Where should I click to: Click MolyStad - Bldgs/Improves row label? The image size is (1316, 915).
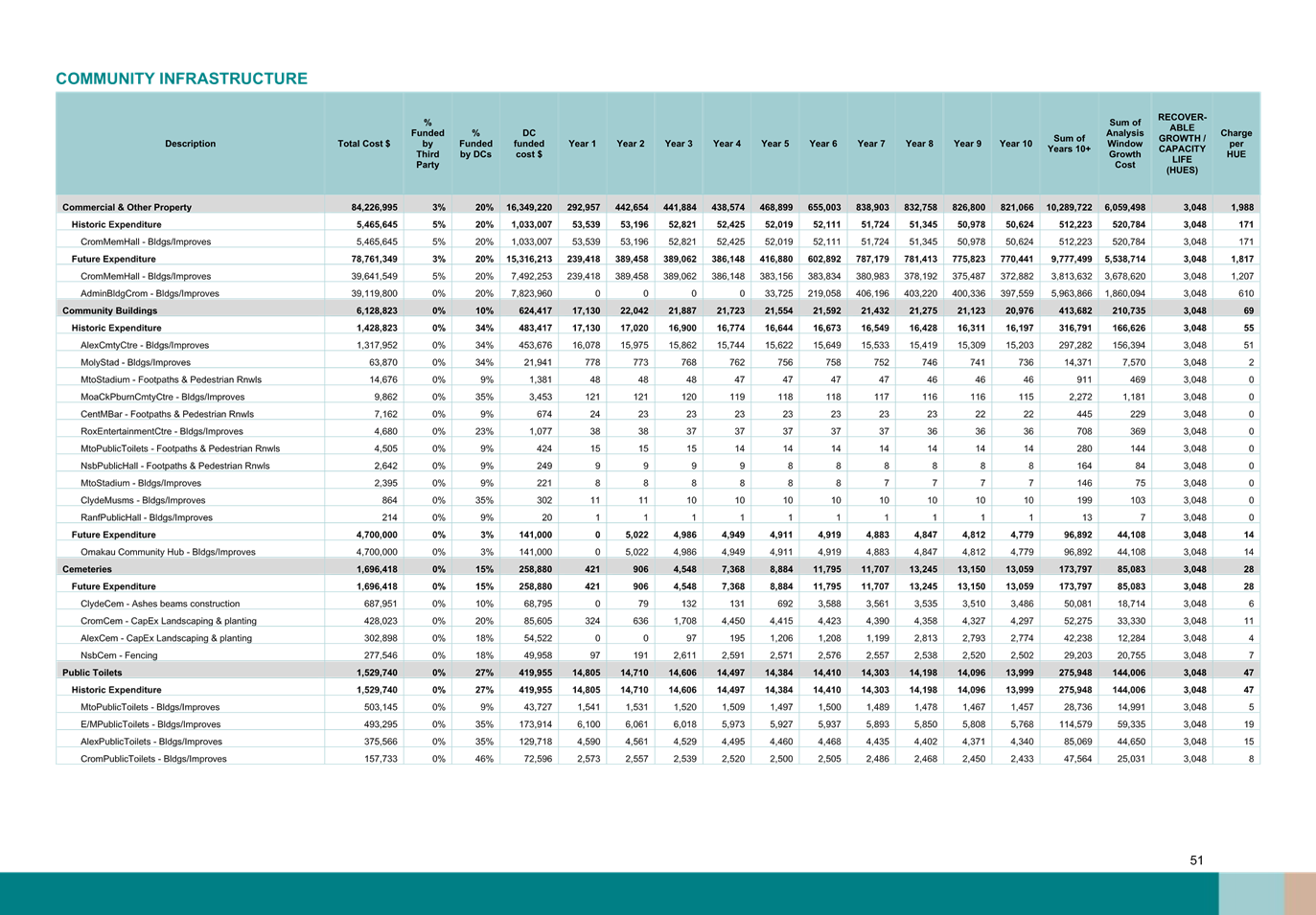[x=135, y=362]
